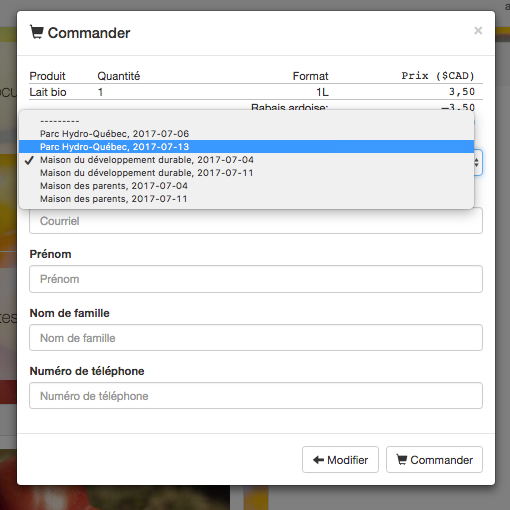Image resolution: width=510 pixels, height=510 pixels.
Task: Pick Maison des parents, 2017-07-11
Action: pyautogui.click(x=246, y=199)
